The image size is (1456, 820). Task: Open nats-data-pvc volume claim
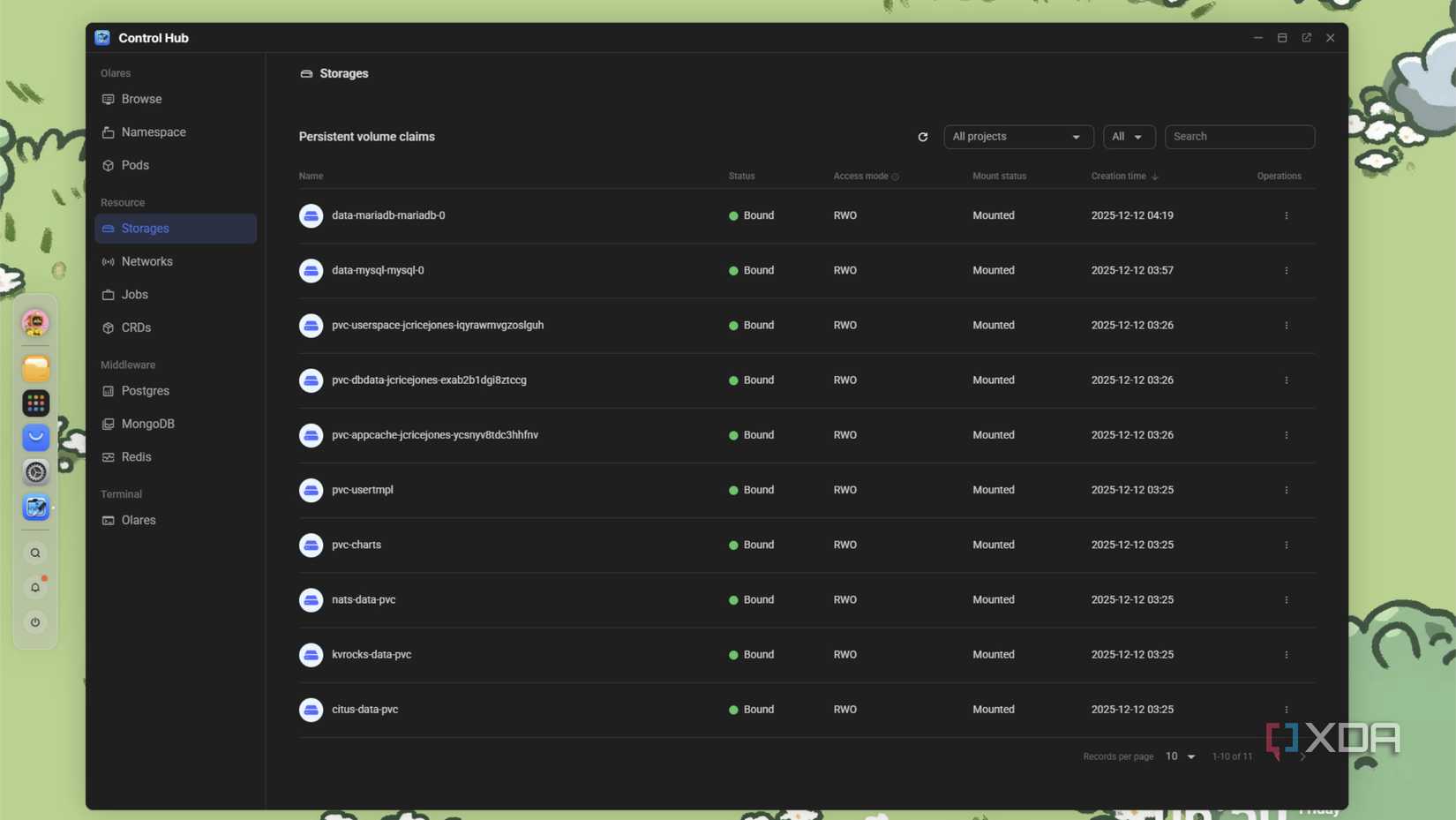point(364,599)
